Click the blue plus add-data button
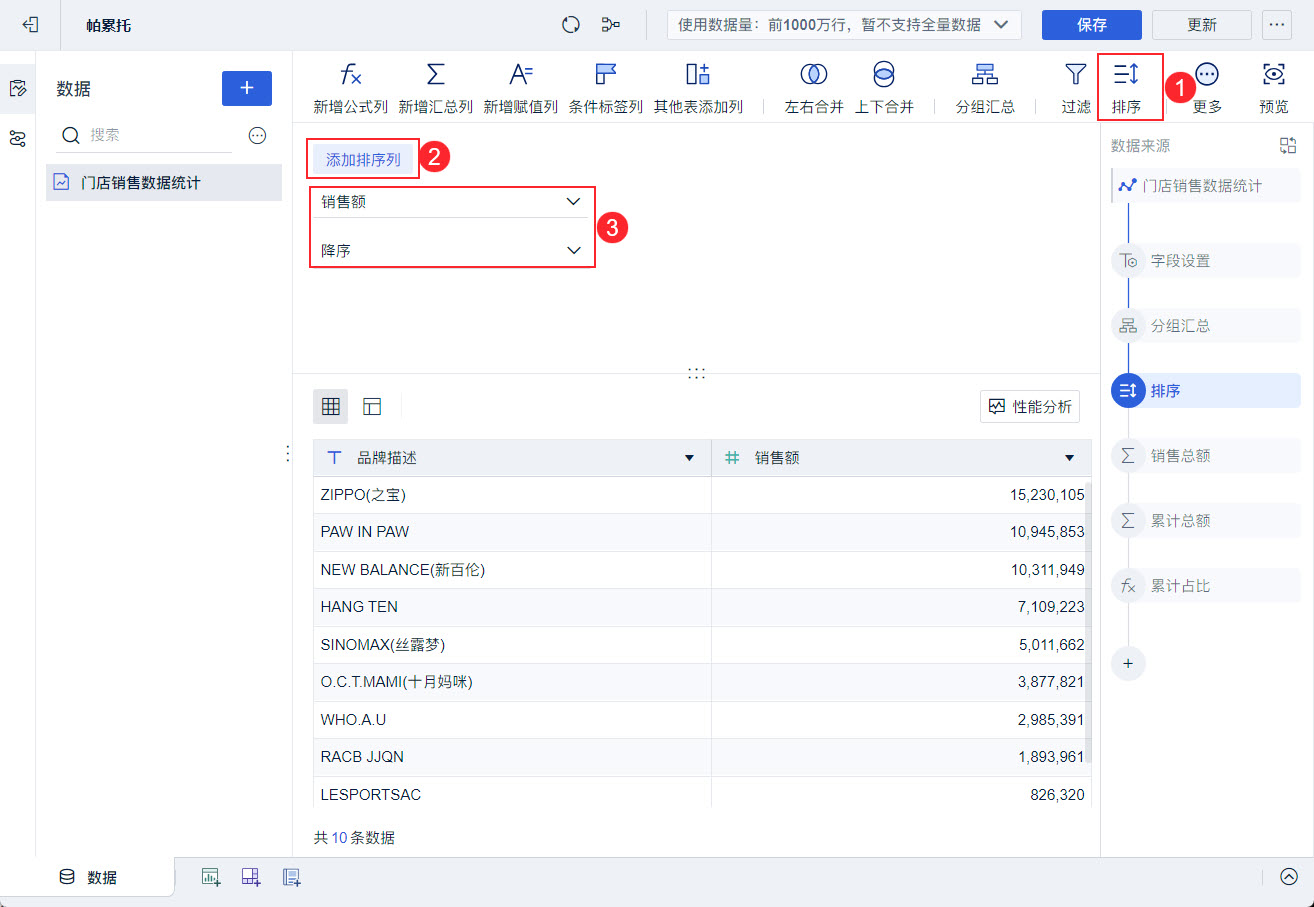This screenshot has height=907, width=1314. point(246,88)
